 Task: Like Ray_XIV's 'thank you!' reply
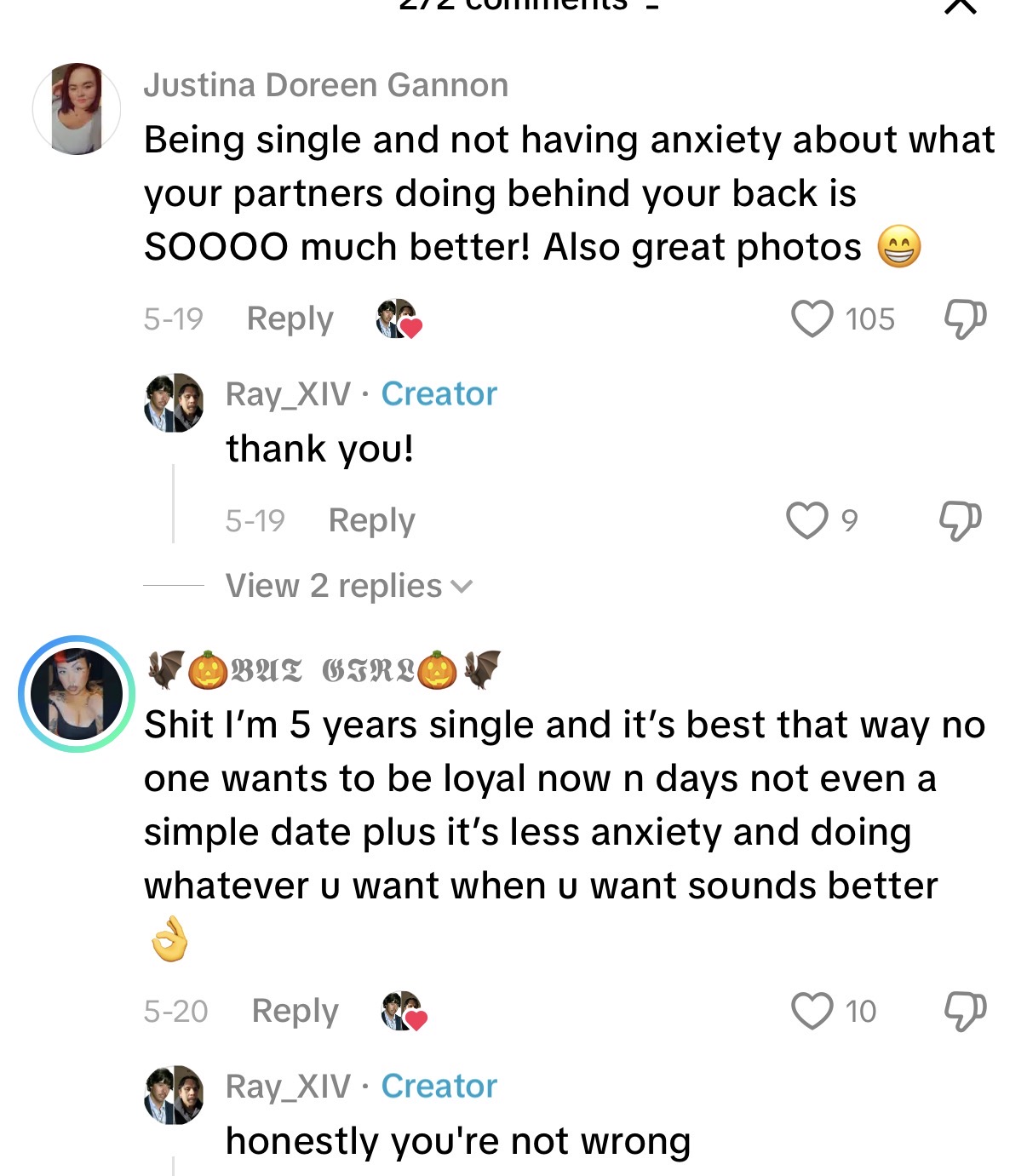click(806, 520)
